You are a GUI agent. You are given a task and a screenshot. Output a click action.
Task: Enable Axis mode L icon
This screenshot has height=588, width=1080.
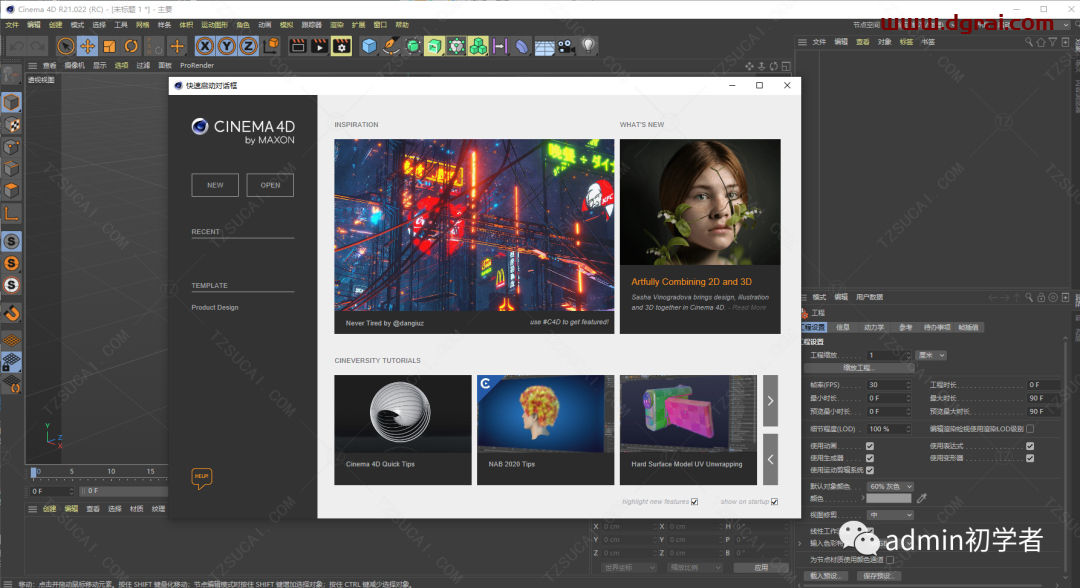[11, 213]
